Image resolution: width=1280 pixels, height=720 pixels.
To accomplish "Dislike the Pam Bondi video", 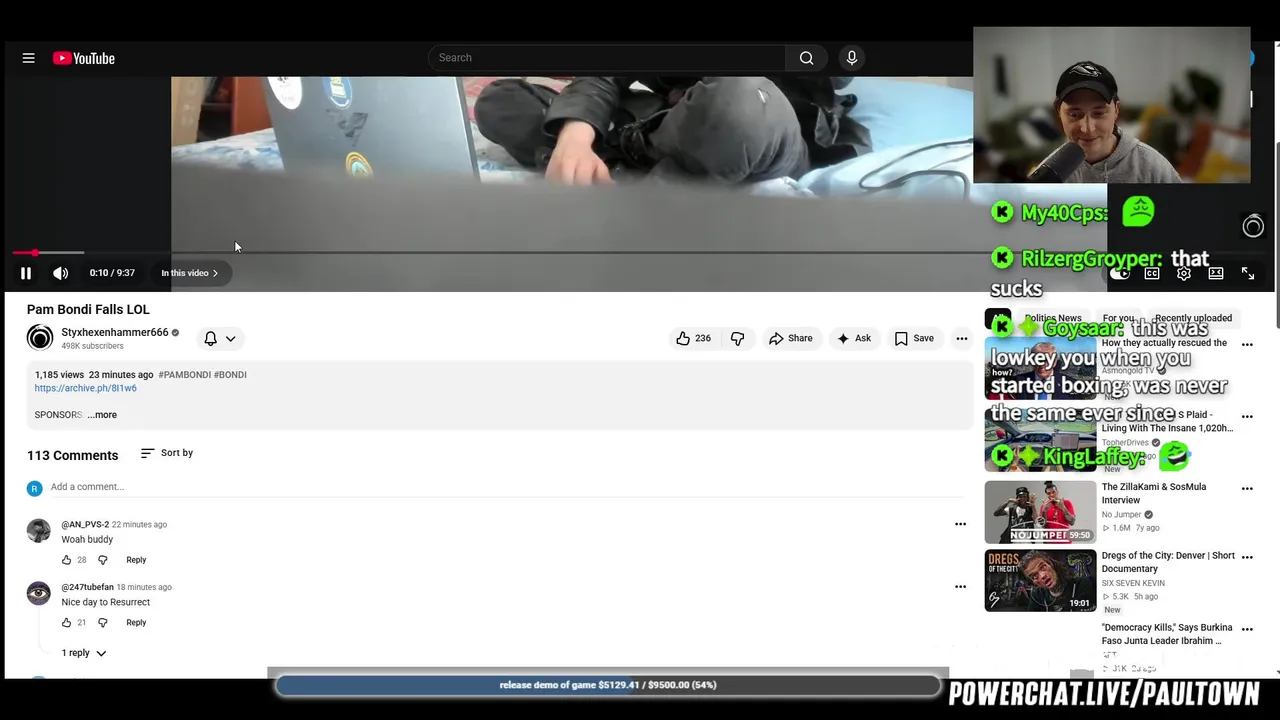I will pos(737,339).
